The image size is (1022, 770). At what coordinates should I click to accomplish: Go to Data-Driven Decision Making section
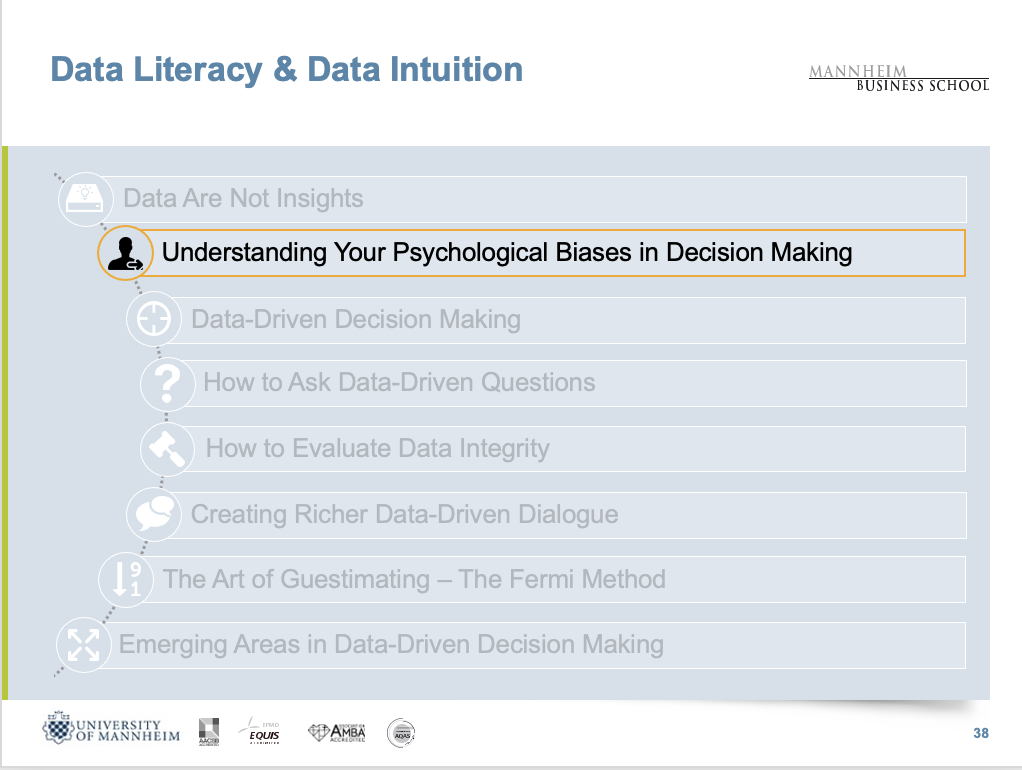[356, 320]
